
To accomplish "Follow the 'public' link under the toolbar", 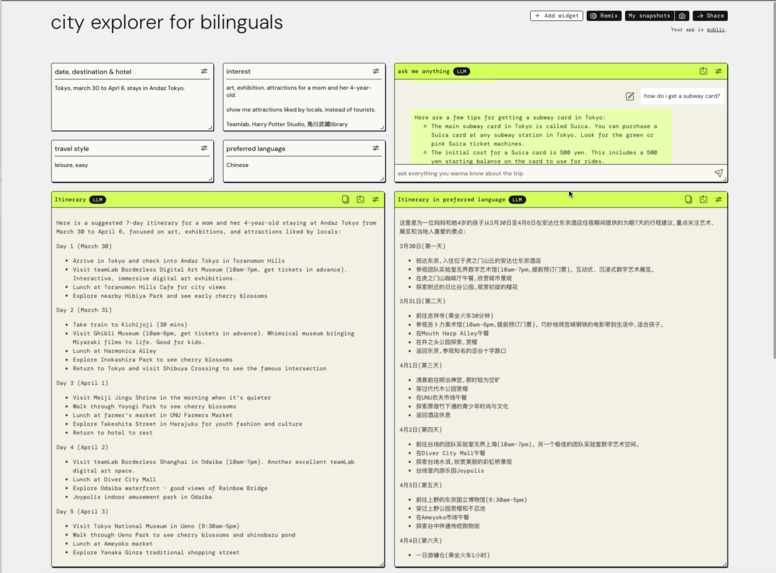I will tap(716, 30).
